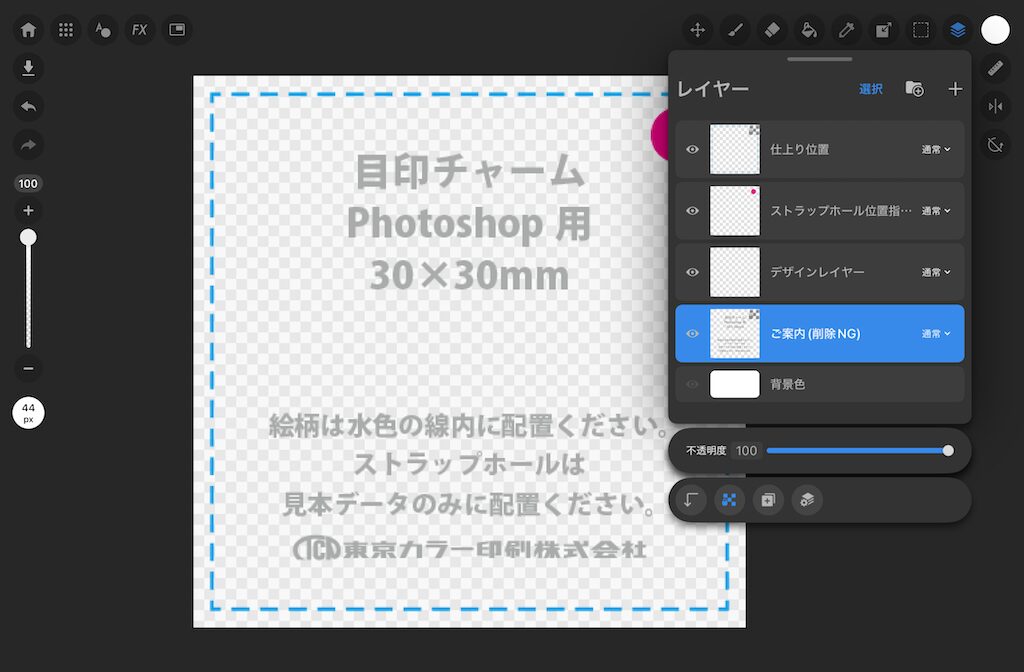Screen dimensions: 1024x672
Task: Click the レイヤー panel title
Action: (x=712, y=89)
